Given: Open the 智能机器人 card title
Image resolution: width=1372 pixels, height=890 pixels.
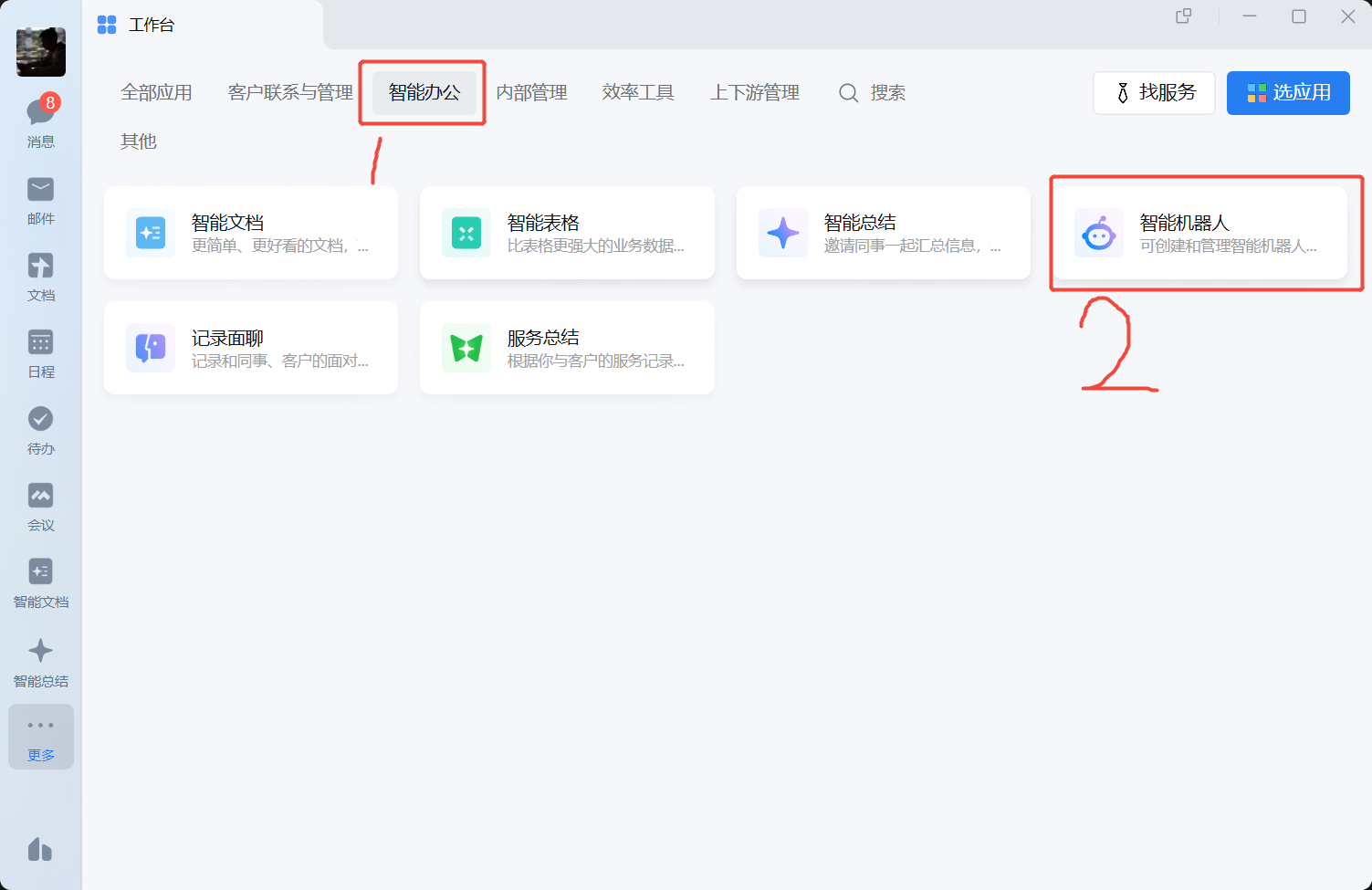Looking at the screenshot, I should (x=1185, y=223).
